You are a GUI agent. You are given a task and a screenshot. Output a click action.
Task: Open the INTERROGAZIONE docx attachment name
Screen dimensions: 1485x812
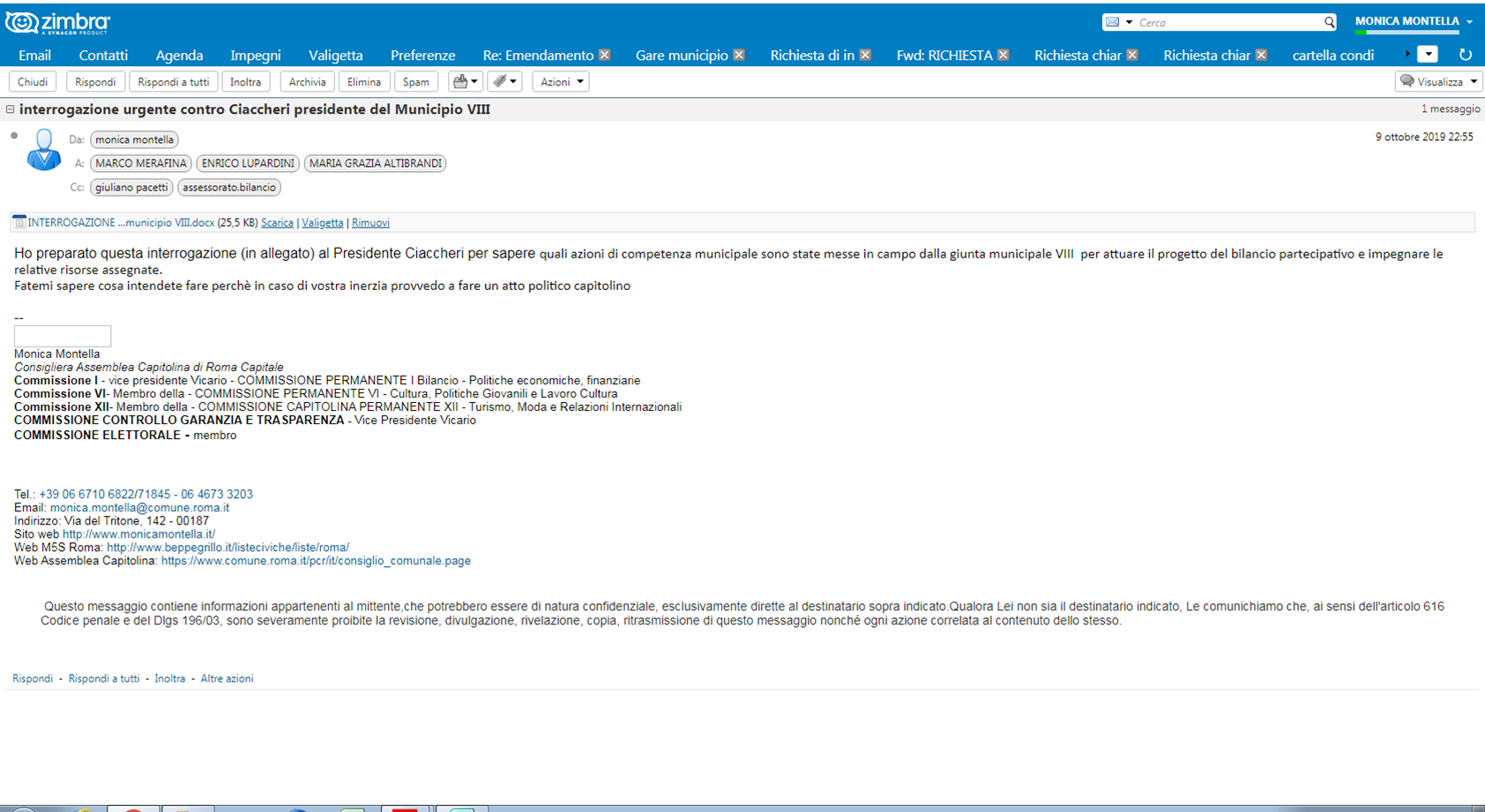[x=121, y=223]
